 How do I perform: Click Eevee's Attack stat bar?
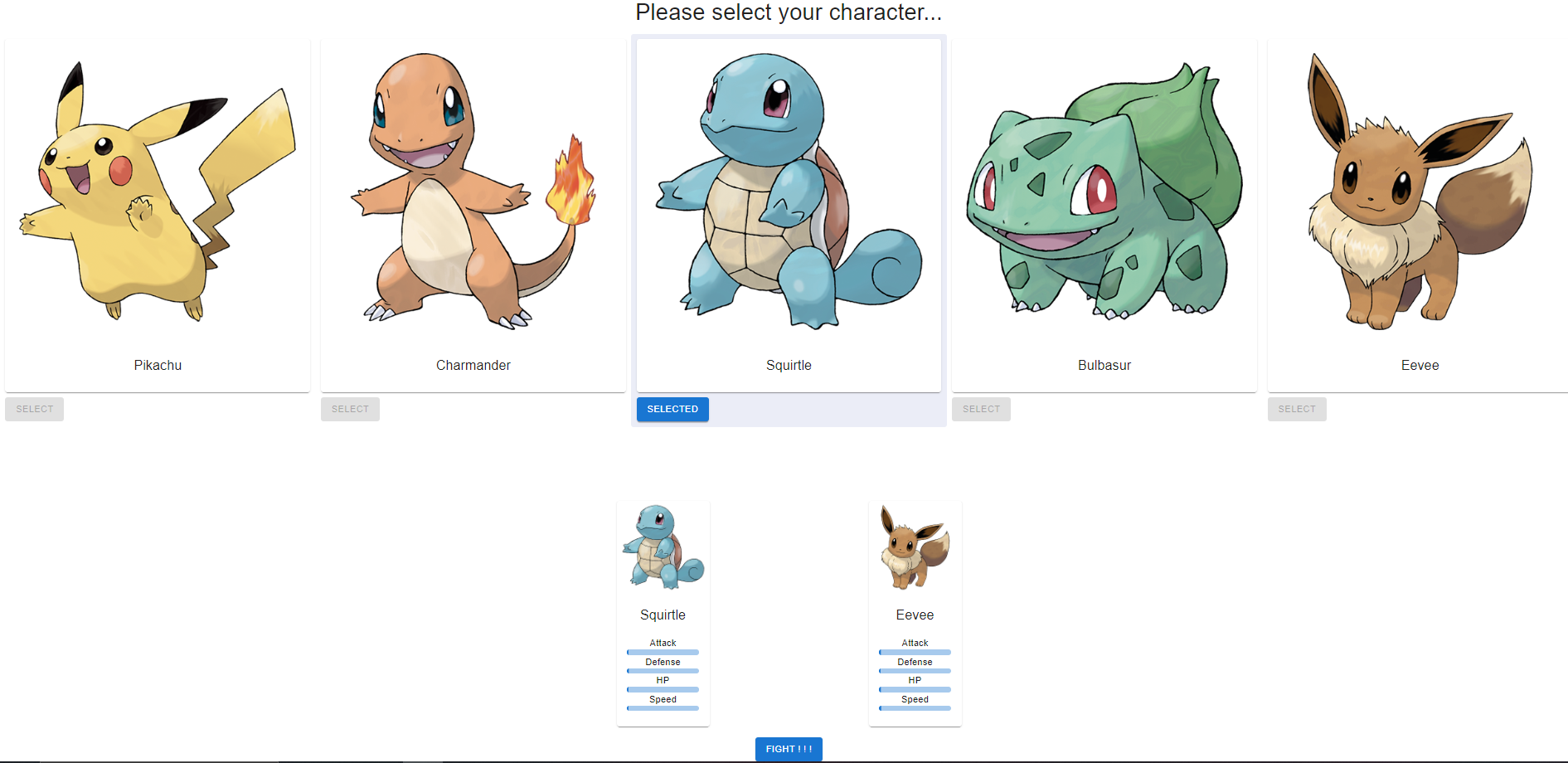915,652
